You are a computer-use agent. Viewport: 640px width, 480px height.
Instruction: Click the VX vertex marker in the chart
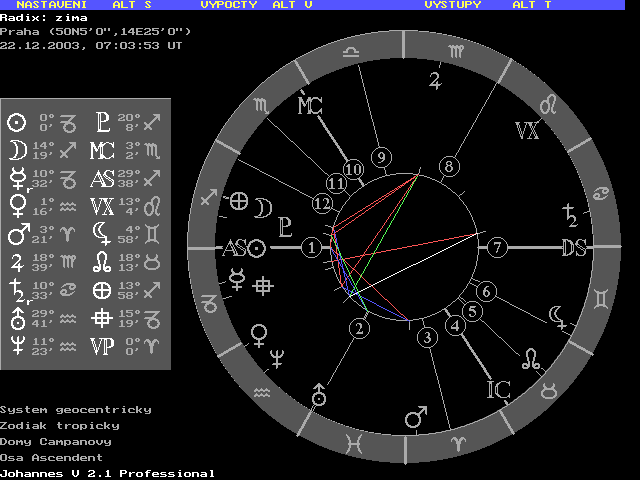pyautogui.click(x=527, y=130)
